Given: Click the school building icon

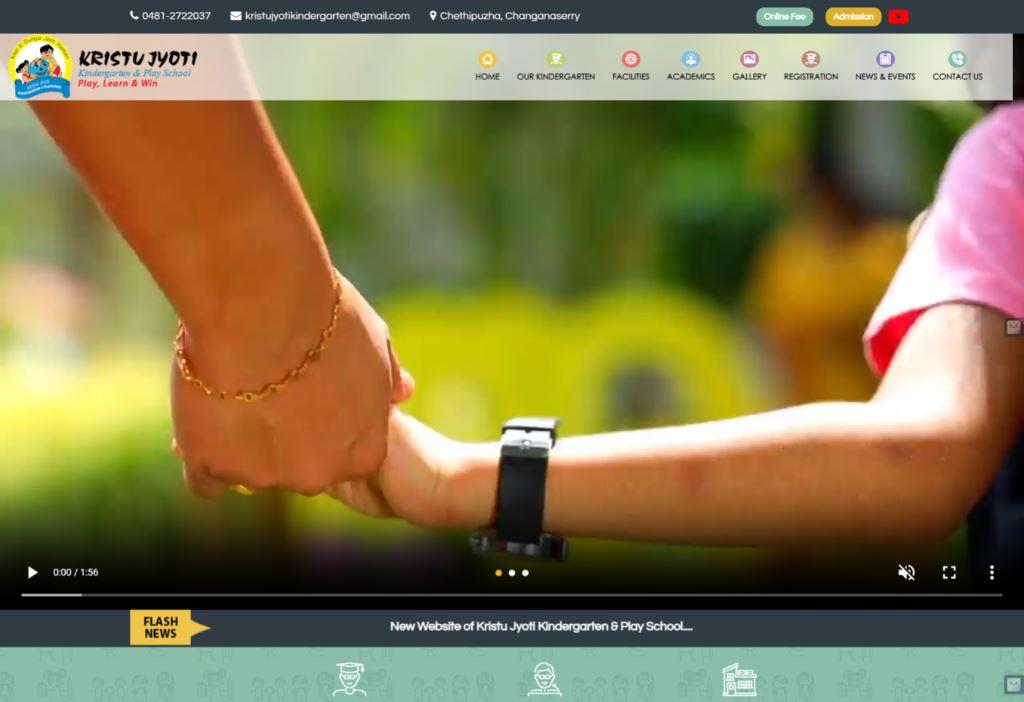Looking at the screenshot, I should coord(739,679).
